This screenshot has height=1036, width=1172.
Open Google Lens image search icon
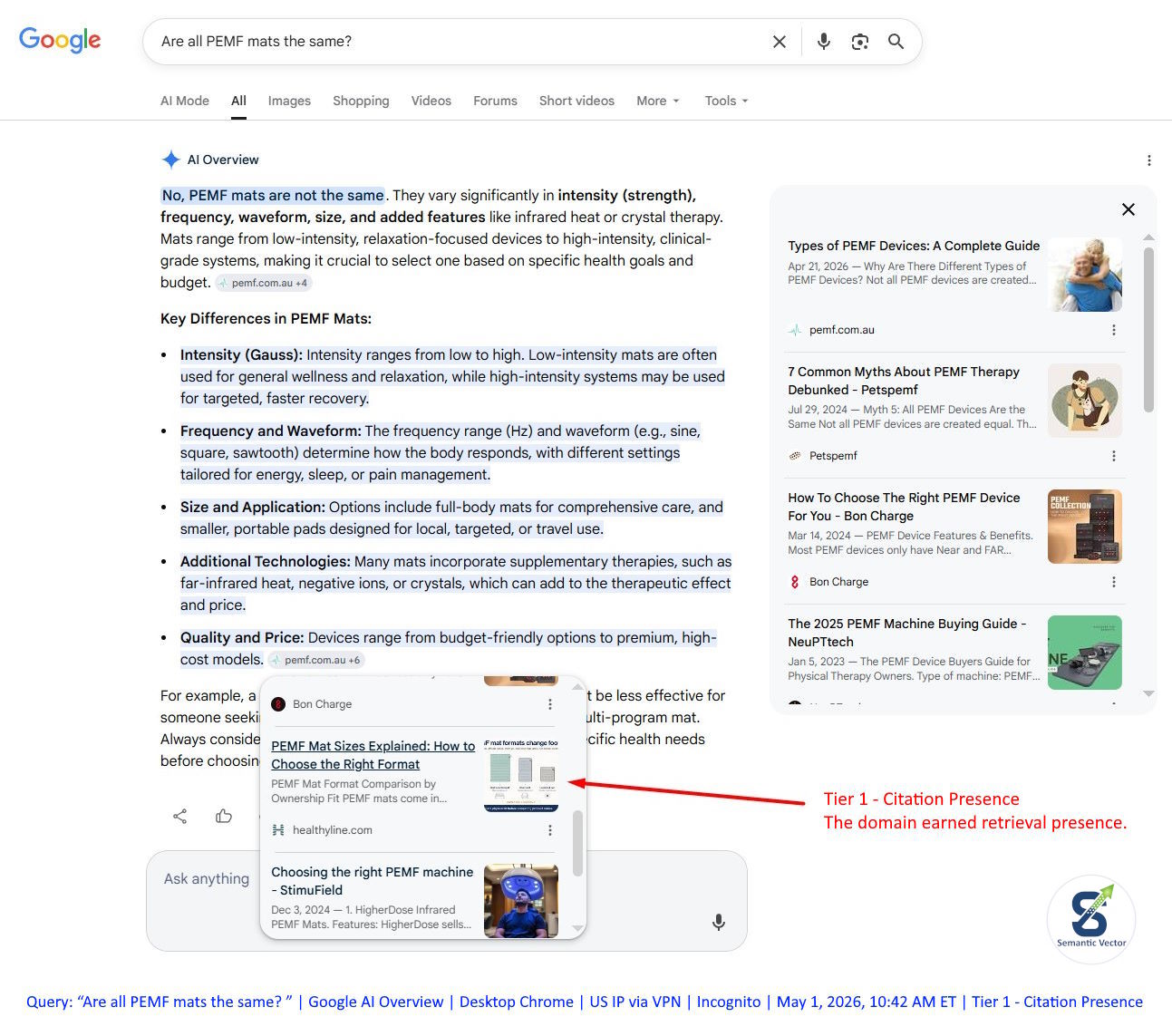coord(860,42)
